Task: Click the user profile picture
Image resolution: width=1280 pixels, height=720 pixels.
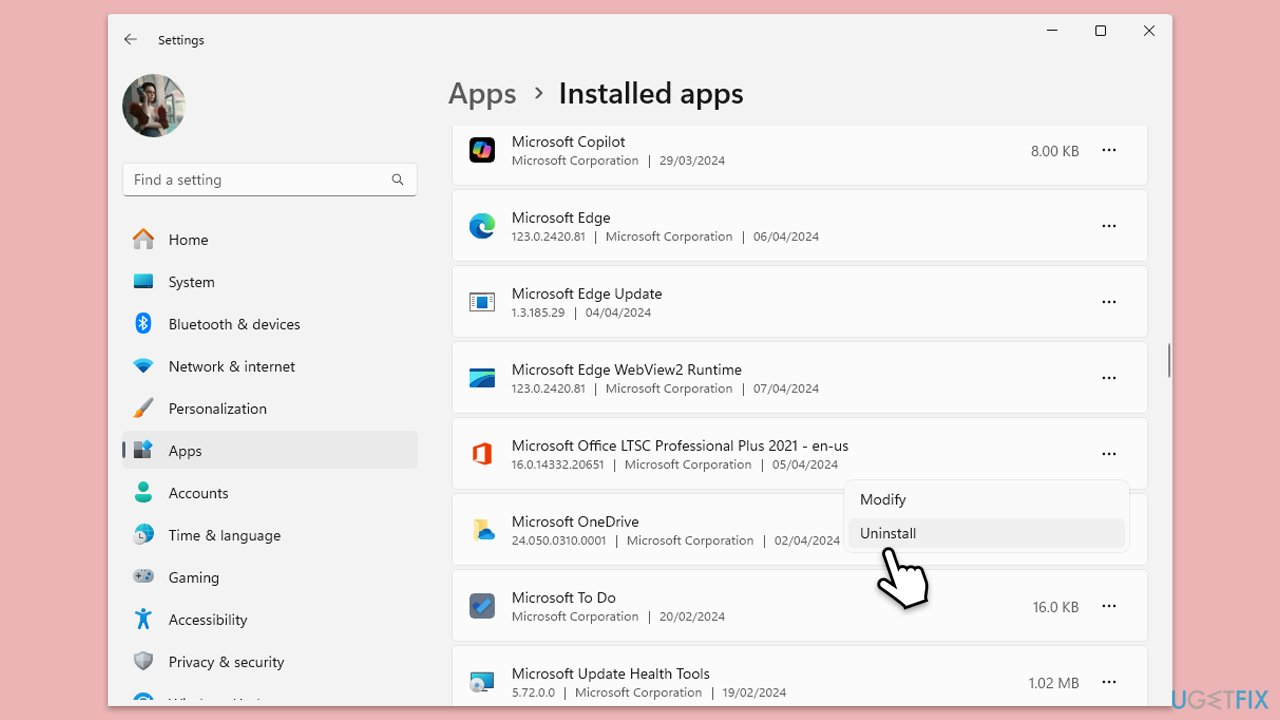Action: pyautogui.click(x=153, y=105)
